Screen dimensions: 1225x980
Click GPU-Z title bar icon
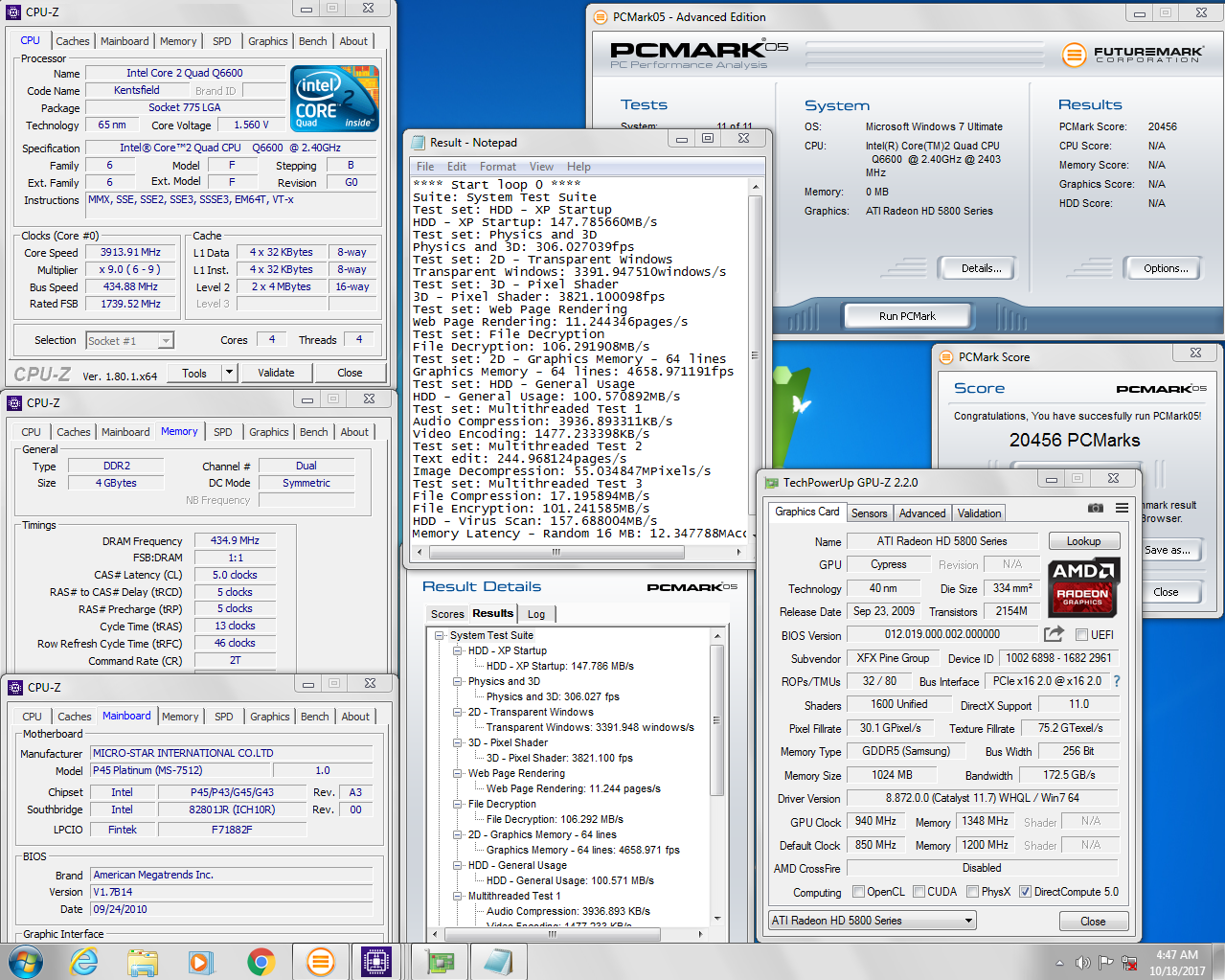click(772, 483)
